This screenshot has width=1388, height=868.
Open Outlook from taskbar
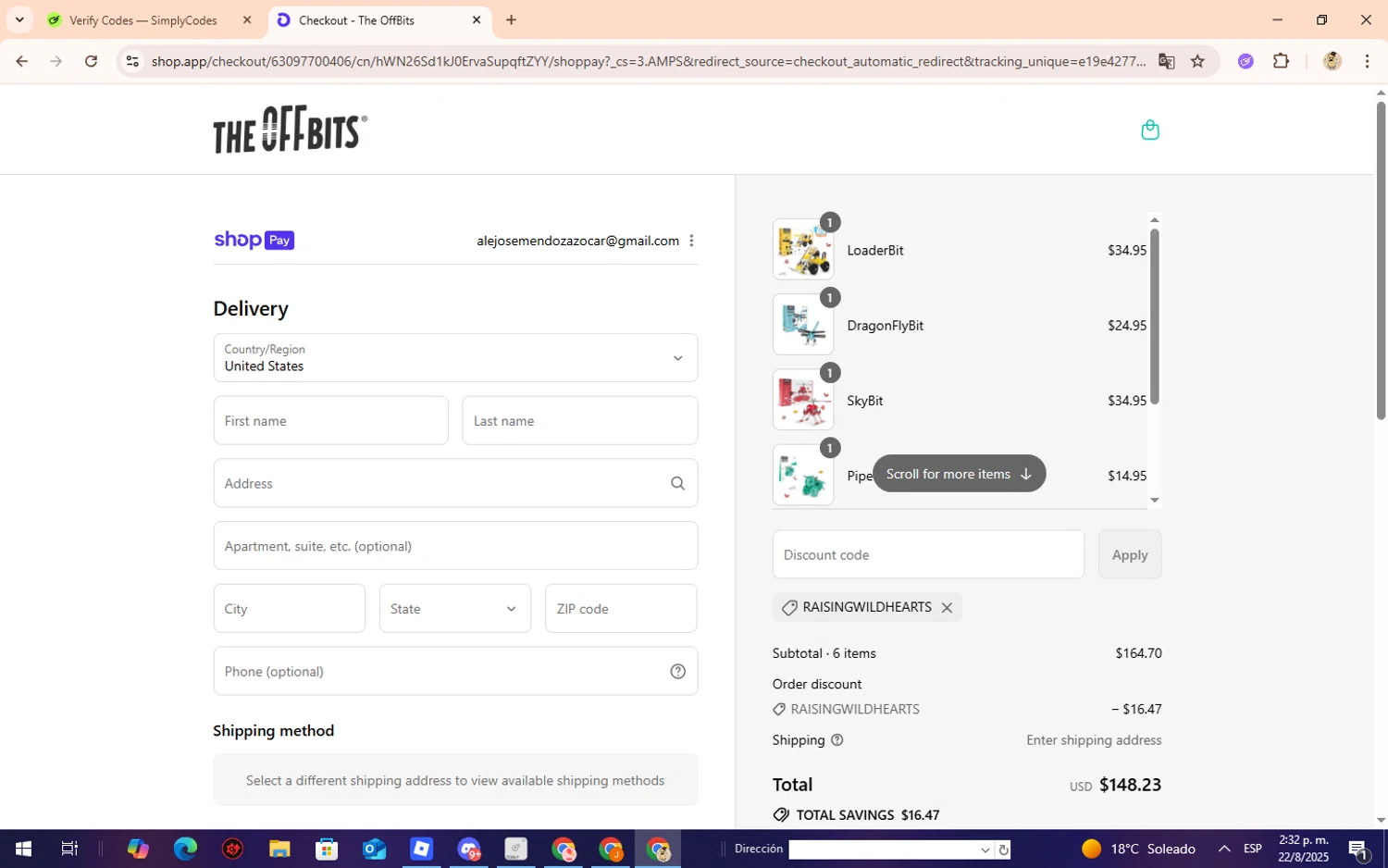(x=374, y=849)
